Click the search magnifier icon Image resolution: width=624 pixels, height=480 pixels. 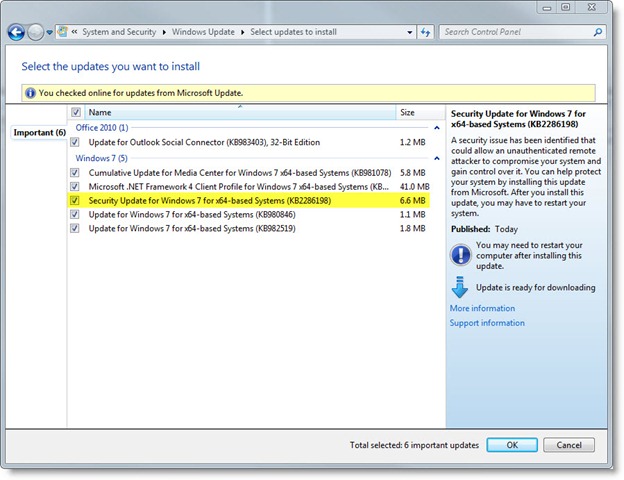[597, 32]
